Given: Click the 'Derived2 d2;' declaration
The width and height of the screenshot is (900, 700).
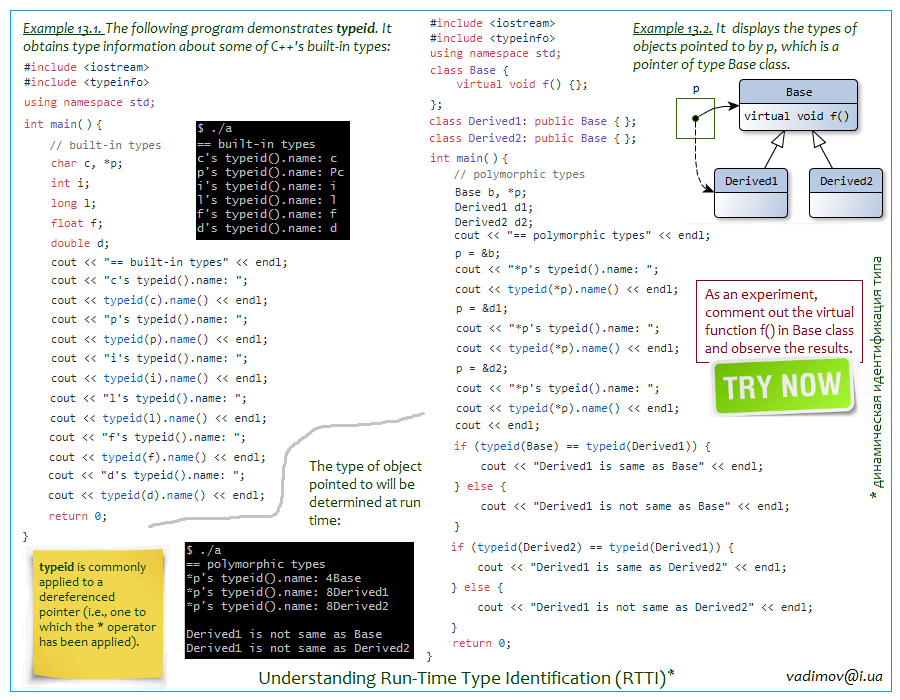Looking at the screenshot, I should [494, 222].
